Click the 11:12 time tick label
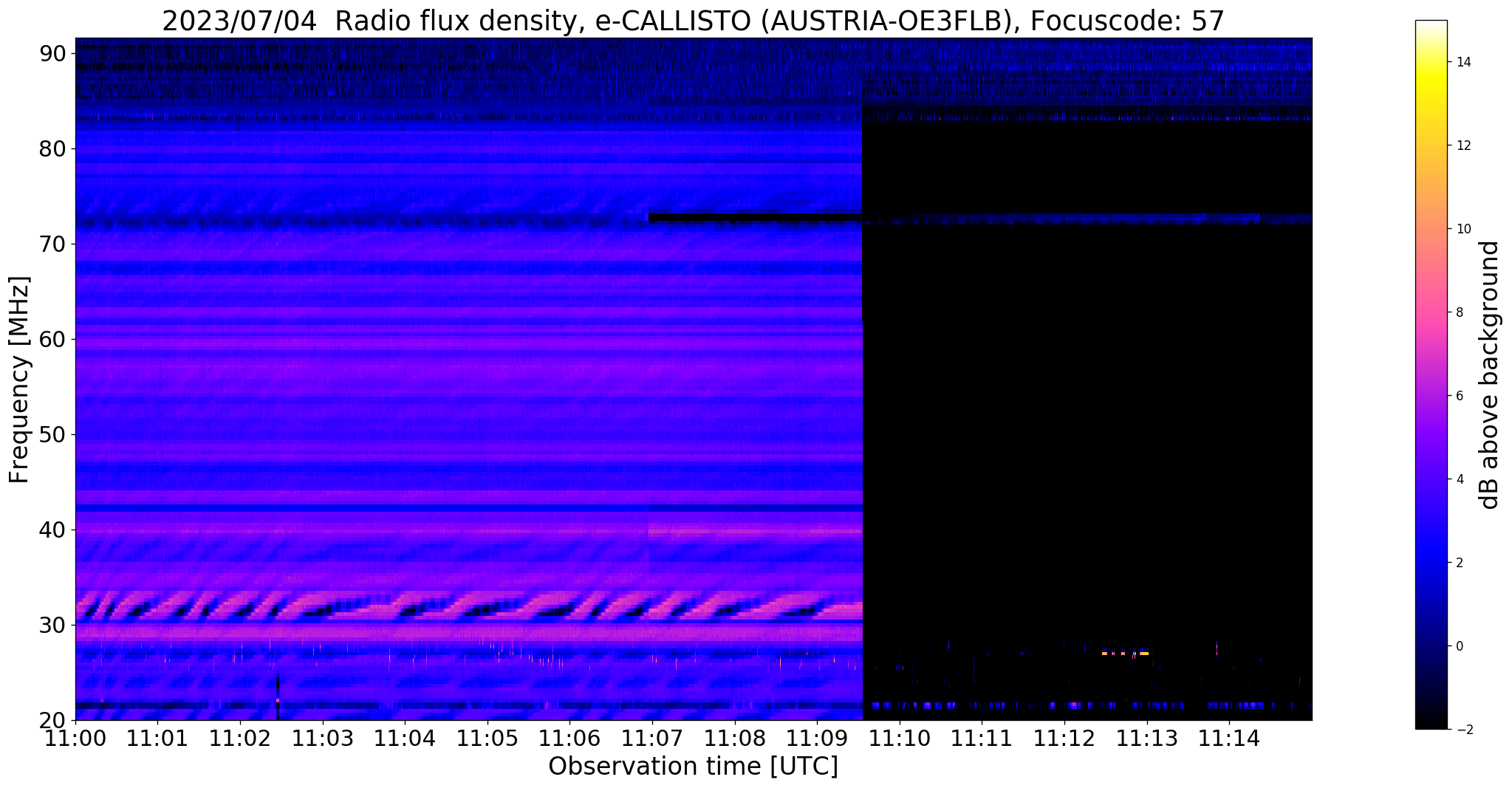The height and width of the screenshot is (788, 1512). [x=1064, y=738]
